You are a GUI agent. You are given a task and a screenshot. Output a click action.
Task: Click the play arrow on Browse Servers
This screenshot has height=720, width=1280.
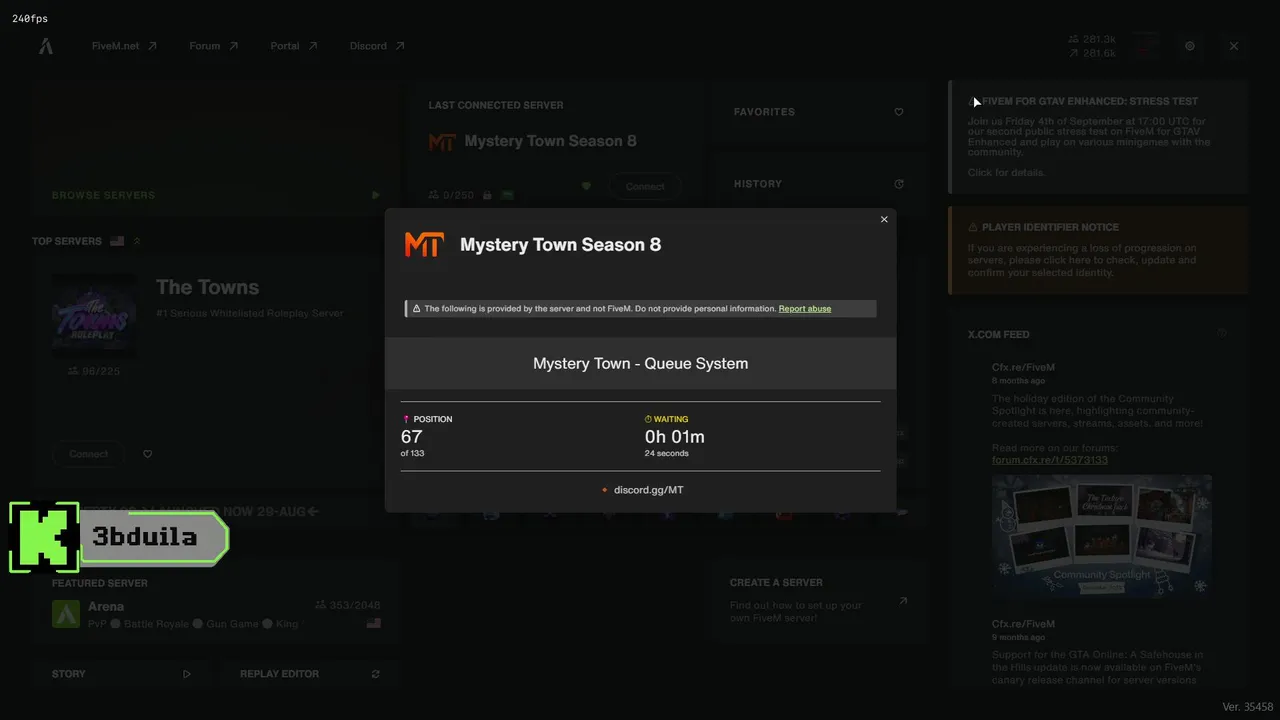[376, 195]
